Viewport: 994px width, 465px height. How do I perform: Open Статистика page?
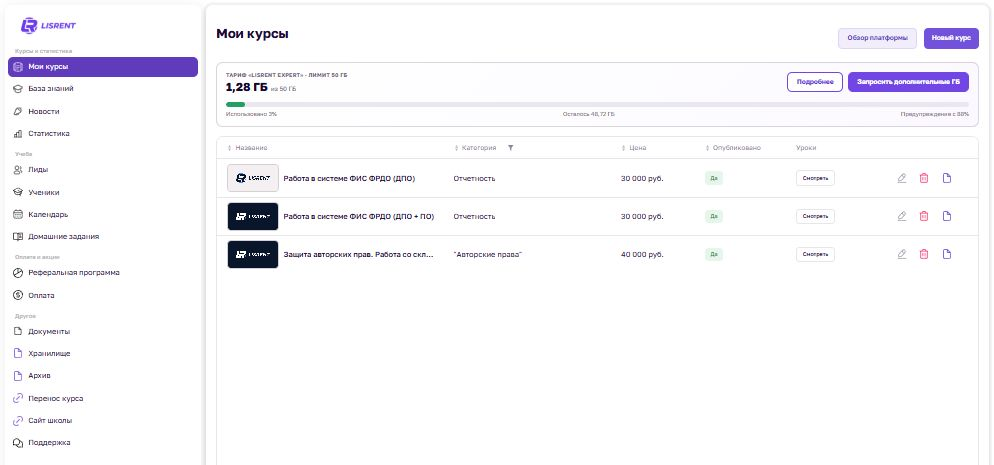pyautogui.click(x=103, y=134)
